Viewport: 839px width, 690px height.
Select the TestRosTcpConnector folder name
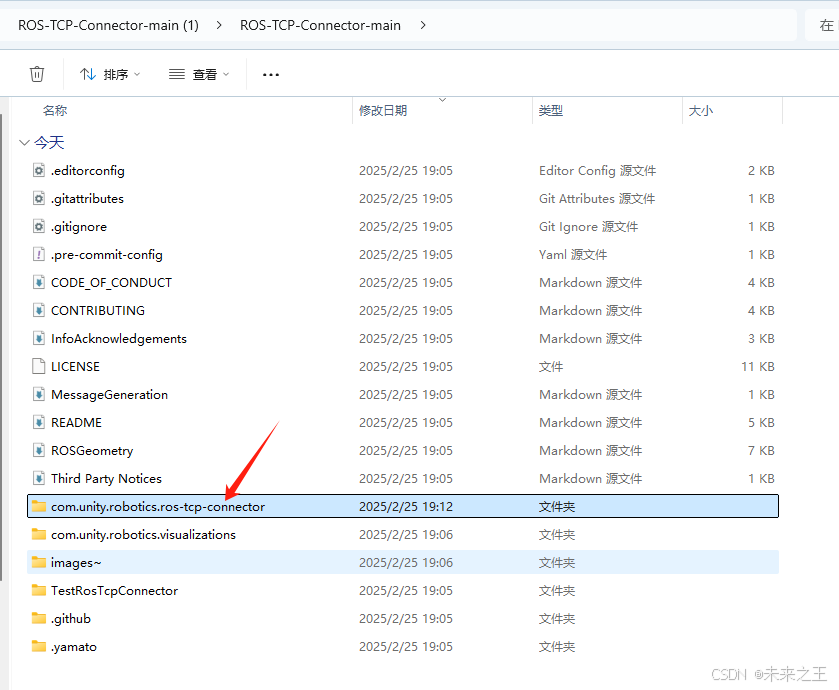pyautogui.click(x=115, y=591)
